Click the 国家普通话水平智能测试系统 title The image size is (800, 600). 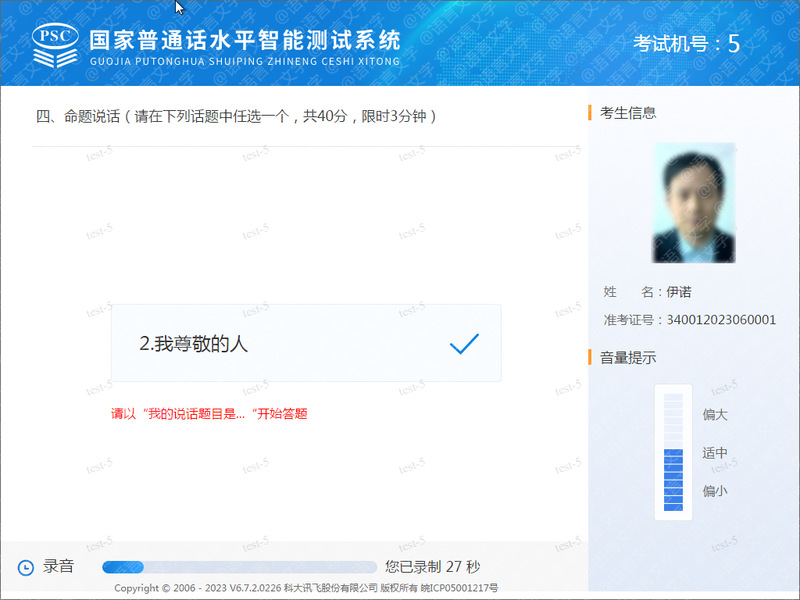tap(245, 40)
